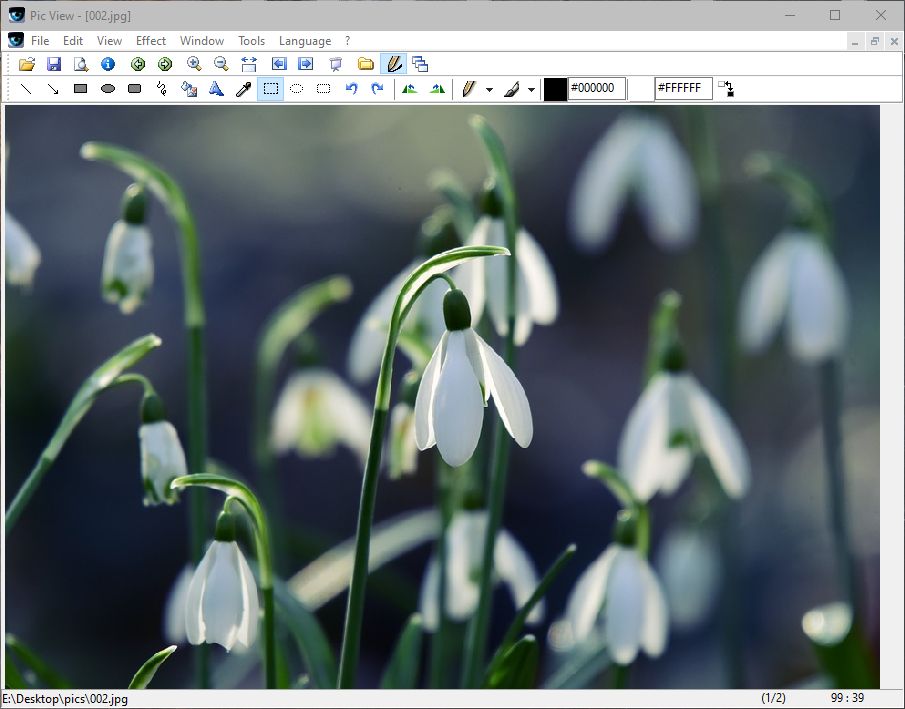The height and width of the screenshot is (709, 905).
Task: Start the slideshow from the toolbar
Action: (x=335, y=64)
